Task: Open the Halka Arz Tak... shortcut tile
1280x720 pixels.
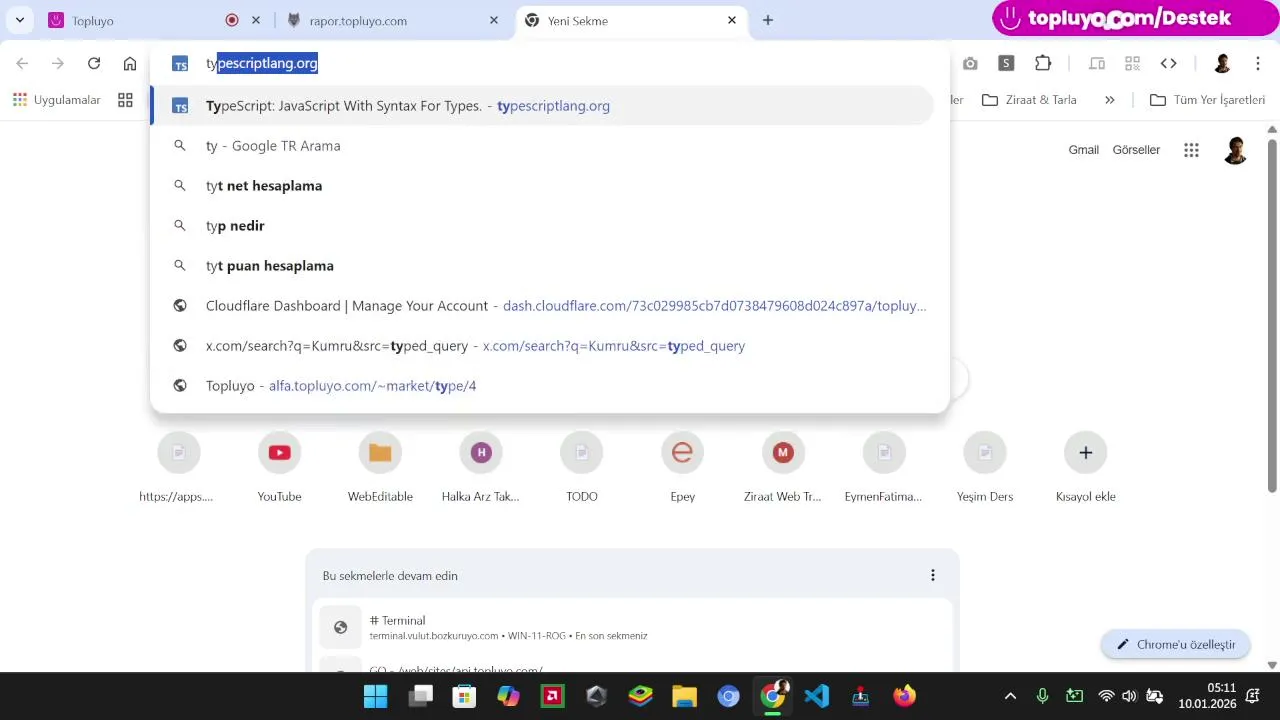Action: tap(481, 468)
